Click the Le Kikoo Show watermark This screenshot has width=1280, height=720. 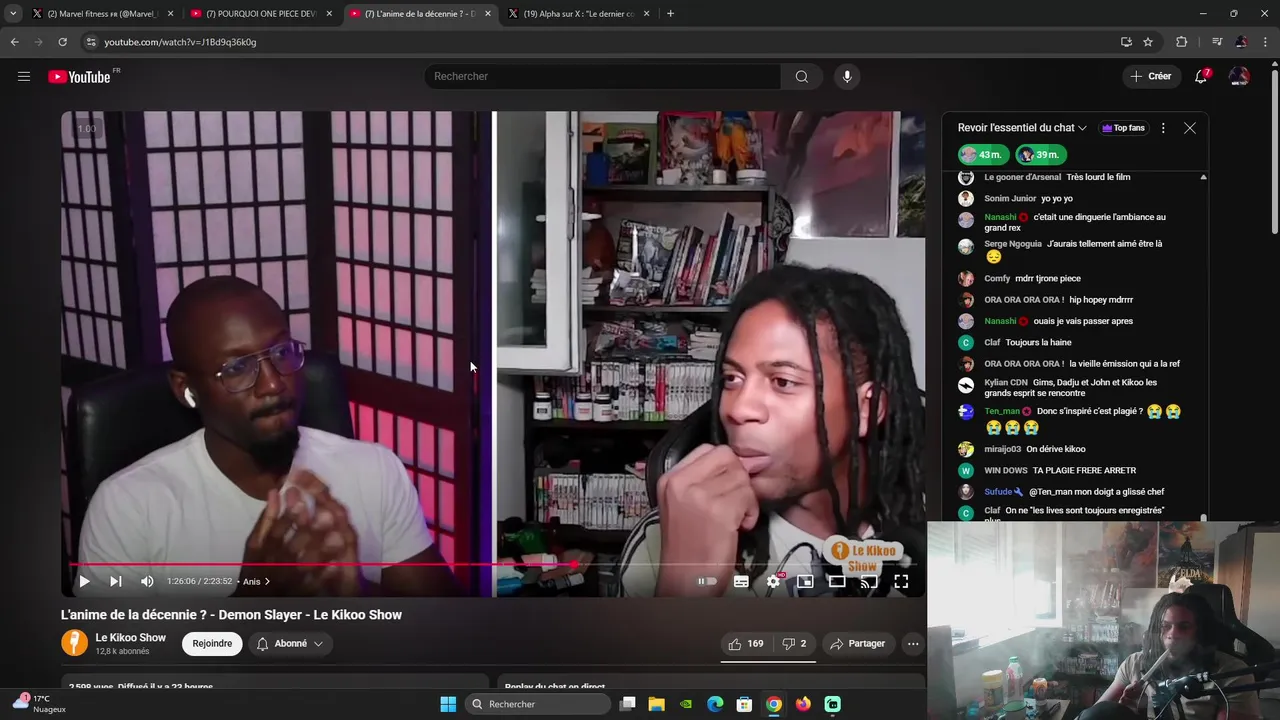tap(863, 557)
